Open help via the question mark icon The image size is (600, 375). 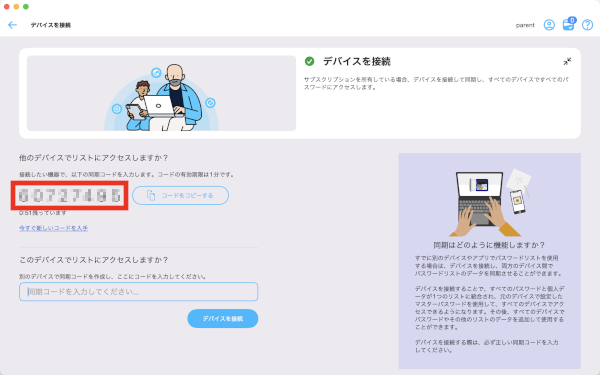pos(587,25)
